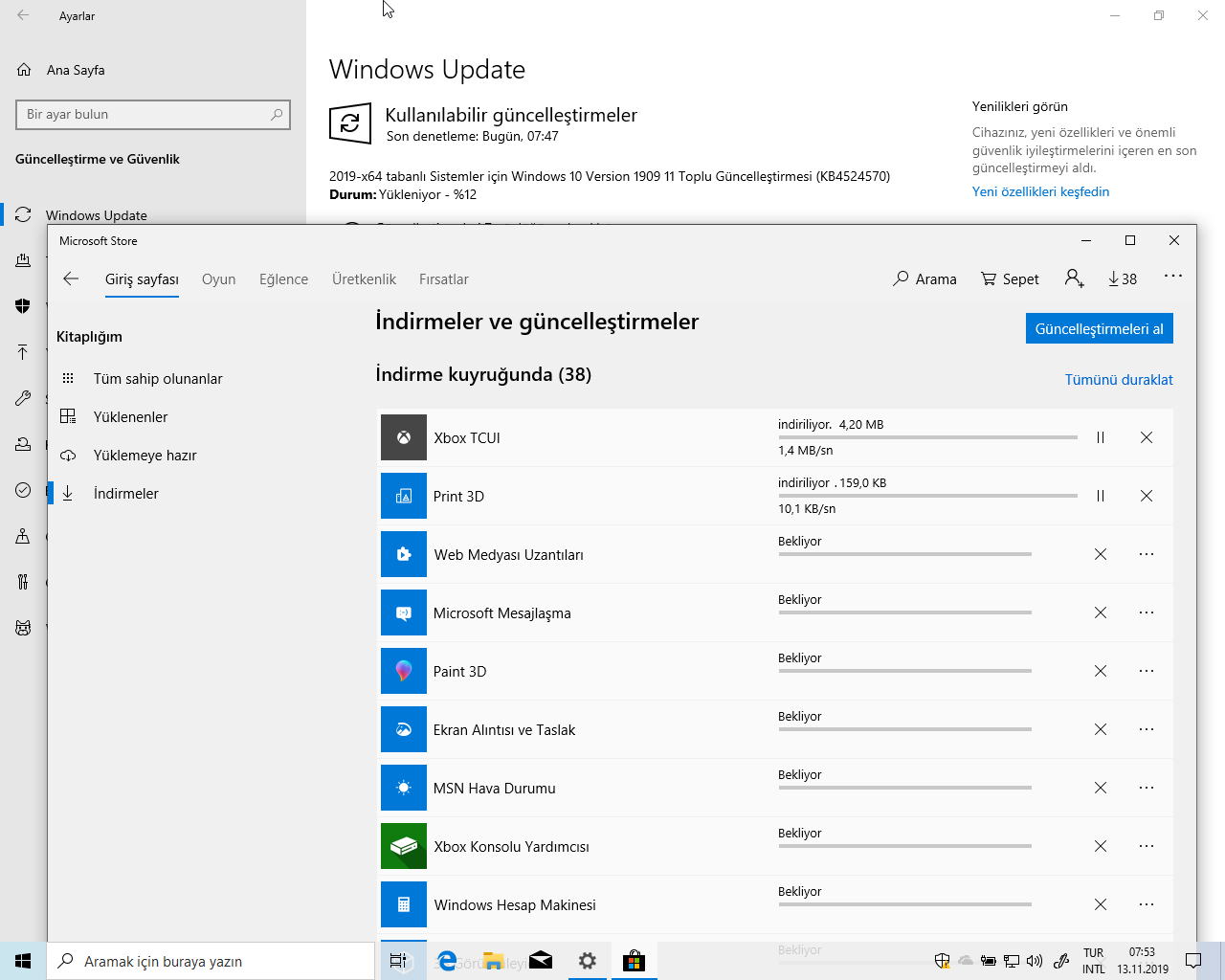The height and width of the screenshot is (980, 1225).
Task: Click Web Medyası Uzantıları app icon
Action: click(404, 554)
